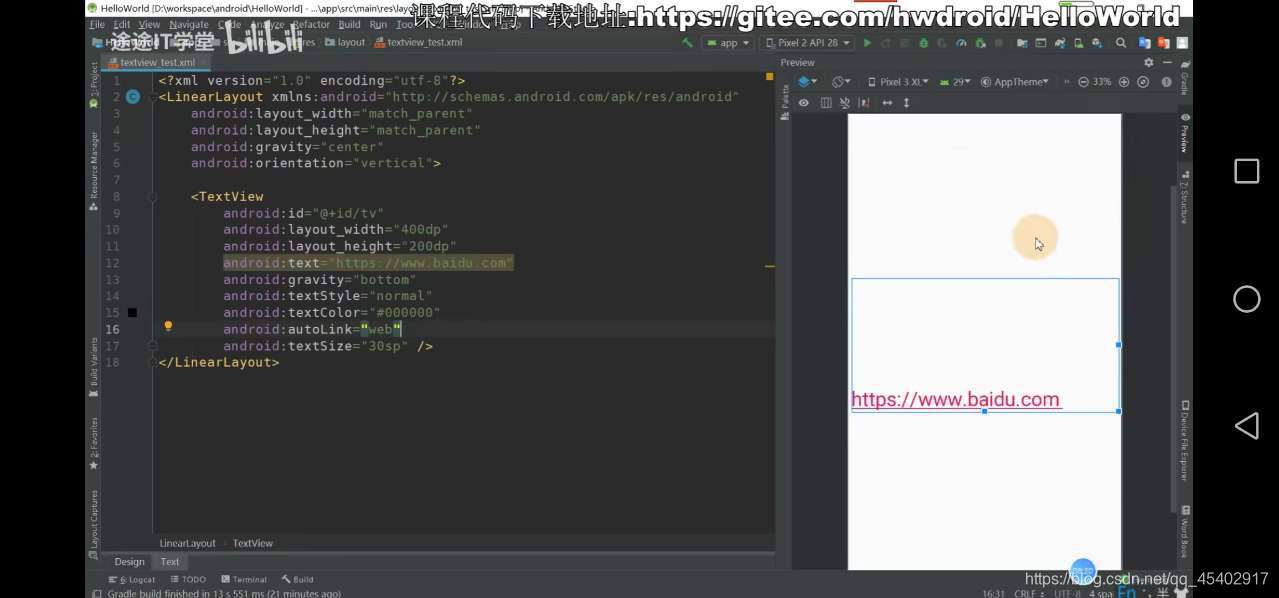Viewport: 1279px width, 598px height.
Task: Click the lightbulb quick-fix icon on line 16
Action: click(x=168, y=327)
